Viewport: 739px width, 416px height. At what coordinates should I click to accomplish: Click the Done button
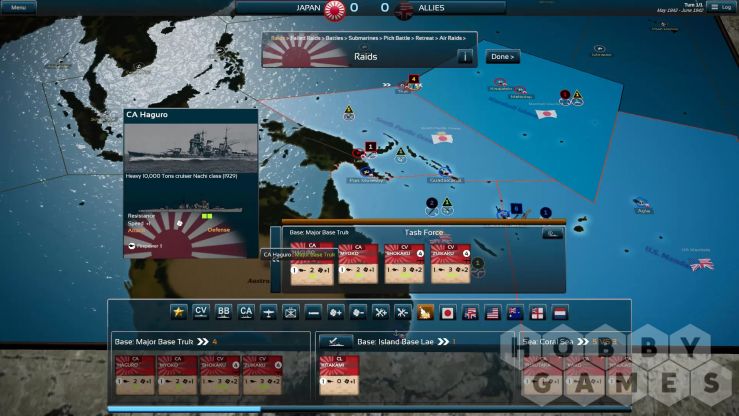[x=502, y=57]
